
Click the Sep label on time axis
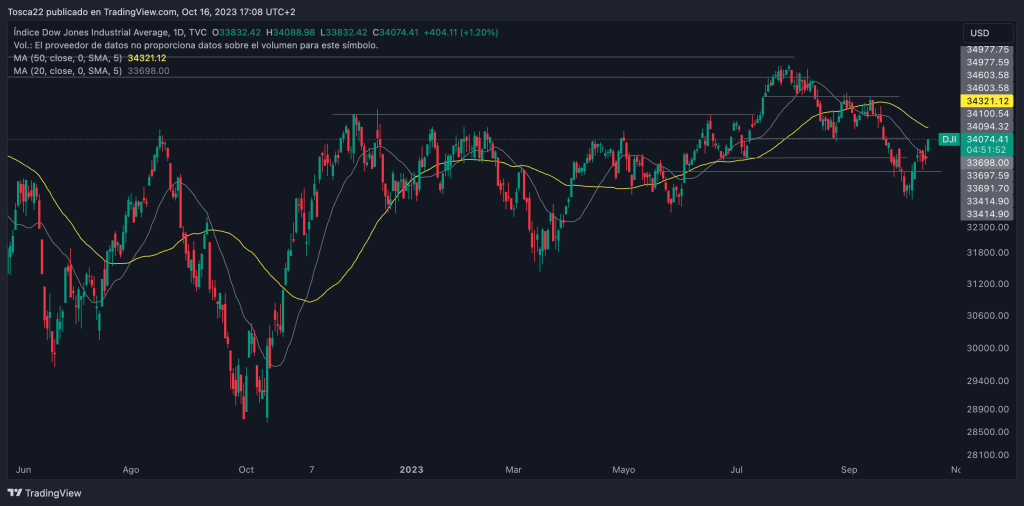[x=850, y=468]
